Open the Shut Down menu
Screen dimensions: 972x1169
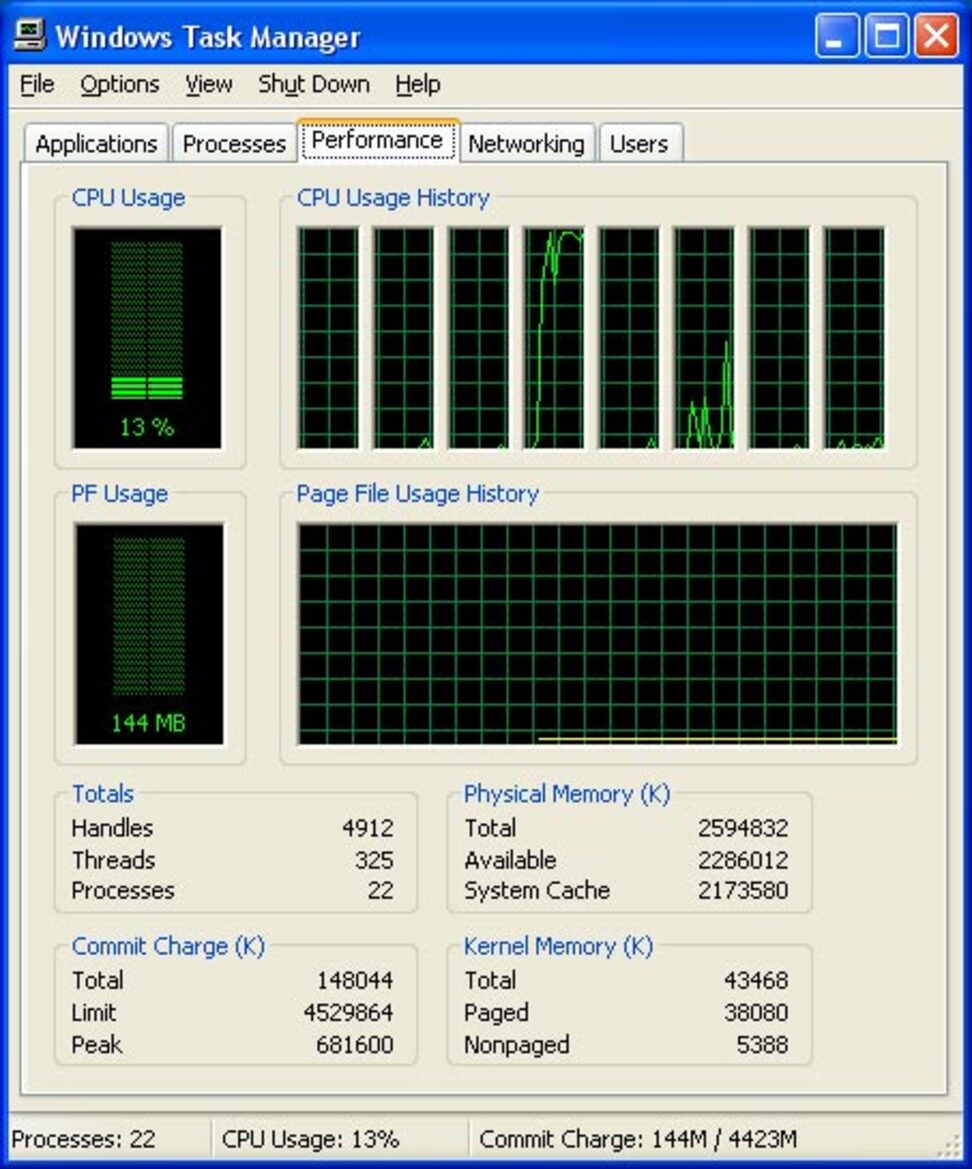(x=314, y=84)
